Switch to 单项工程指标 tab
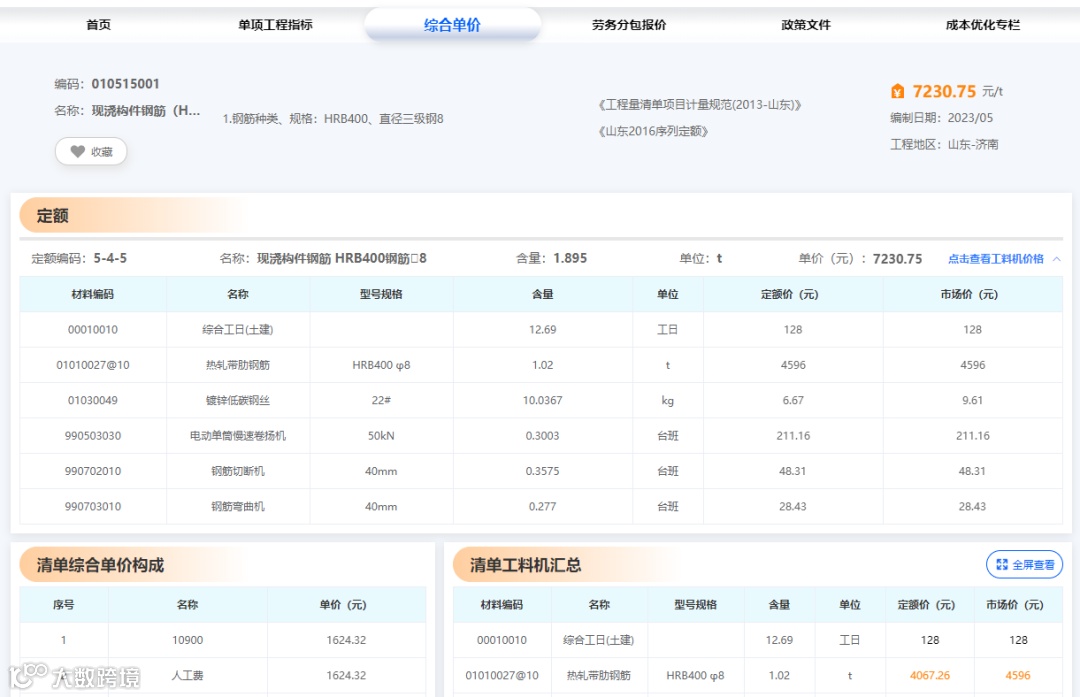This screenshot has height=697, width=1080. [276, 25]
